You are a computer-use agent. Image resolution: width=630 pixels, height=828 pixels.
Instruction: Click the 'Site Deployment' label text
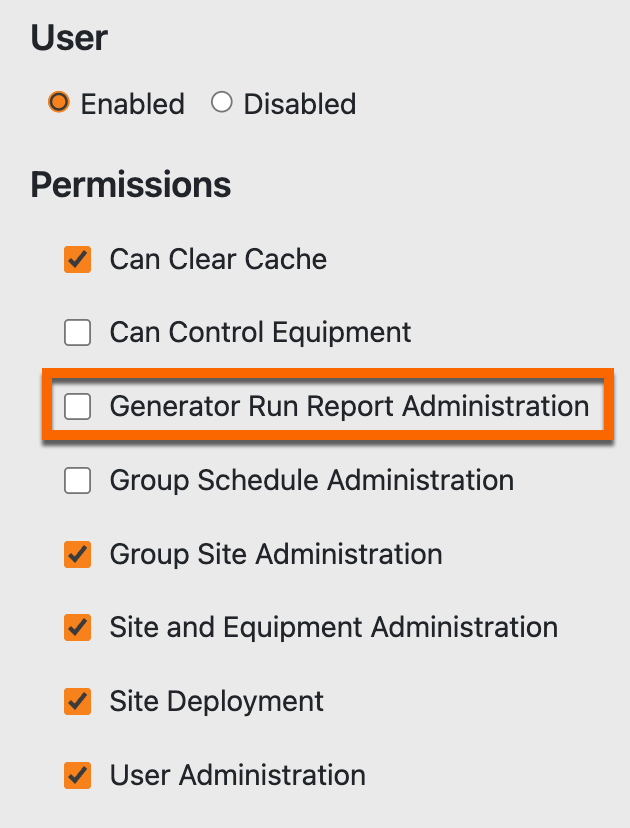[x=216, y=701]
